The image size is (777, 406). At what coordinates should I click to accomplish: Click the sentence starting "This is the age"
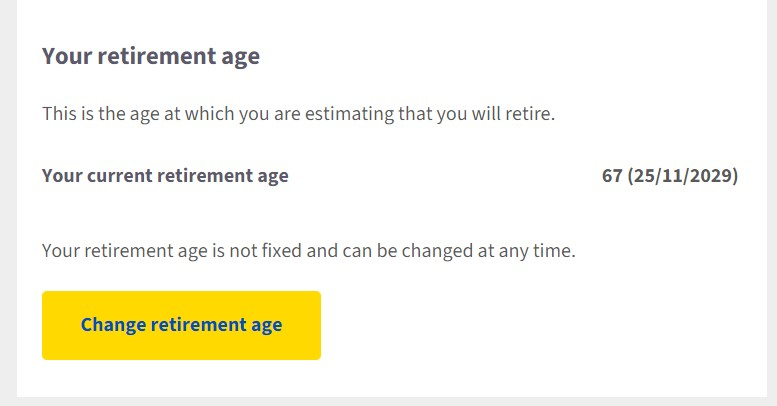click(x=298, y=114)
